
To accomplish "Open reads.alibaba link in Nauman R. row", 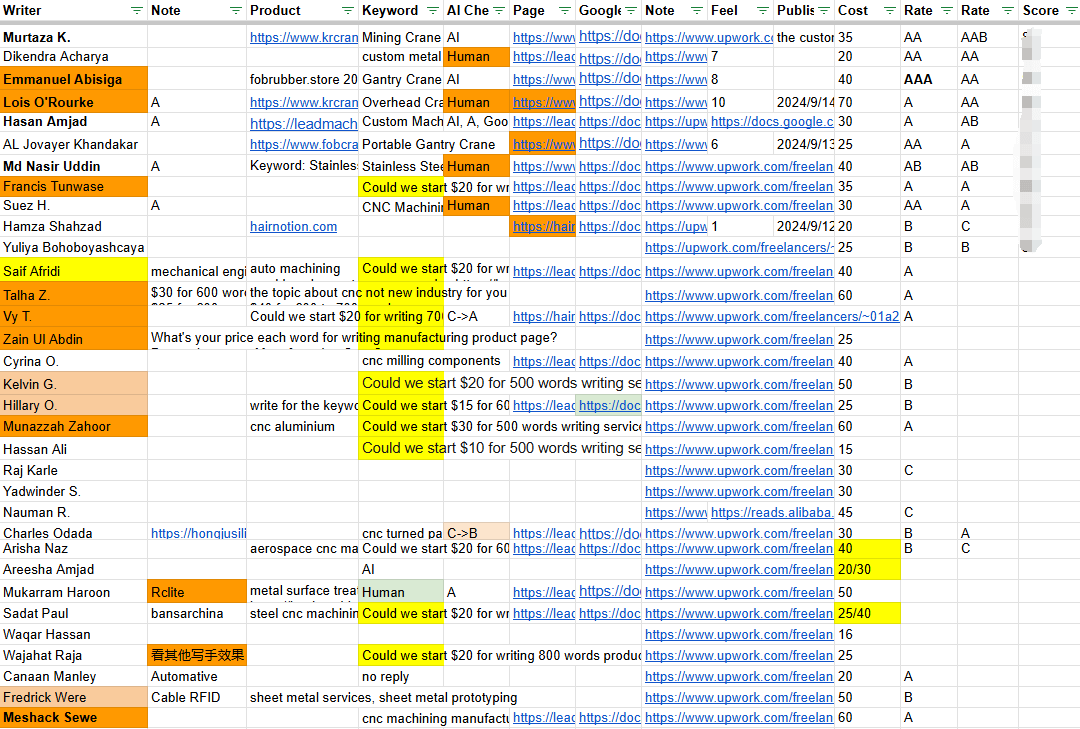I will tap(772, 513).
